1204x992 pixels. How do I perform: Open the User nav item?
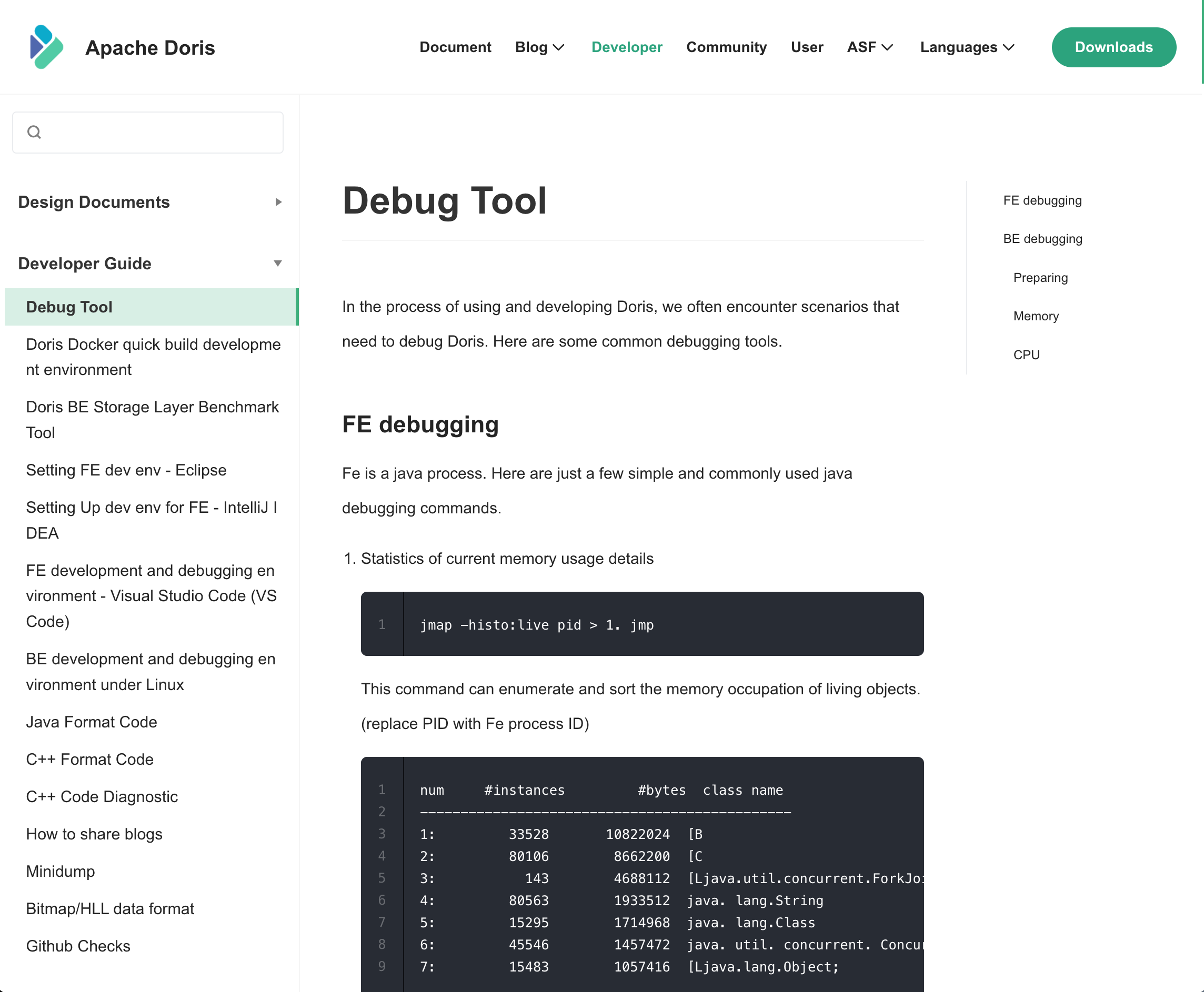click(807, 47)
